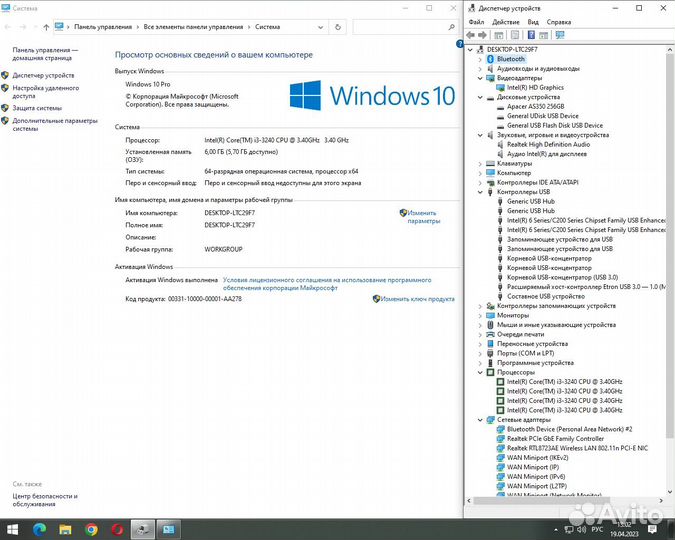675x540 pixels.
Task: Click All Control Panel Items breadcrumb
Action: pos(193,27)
